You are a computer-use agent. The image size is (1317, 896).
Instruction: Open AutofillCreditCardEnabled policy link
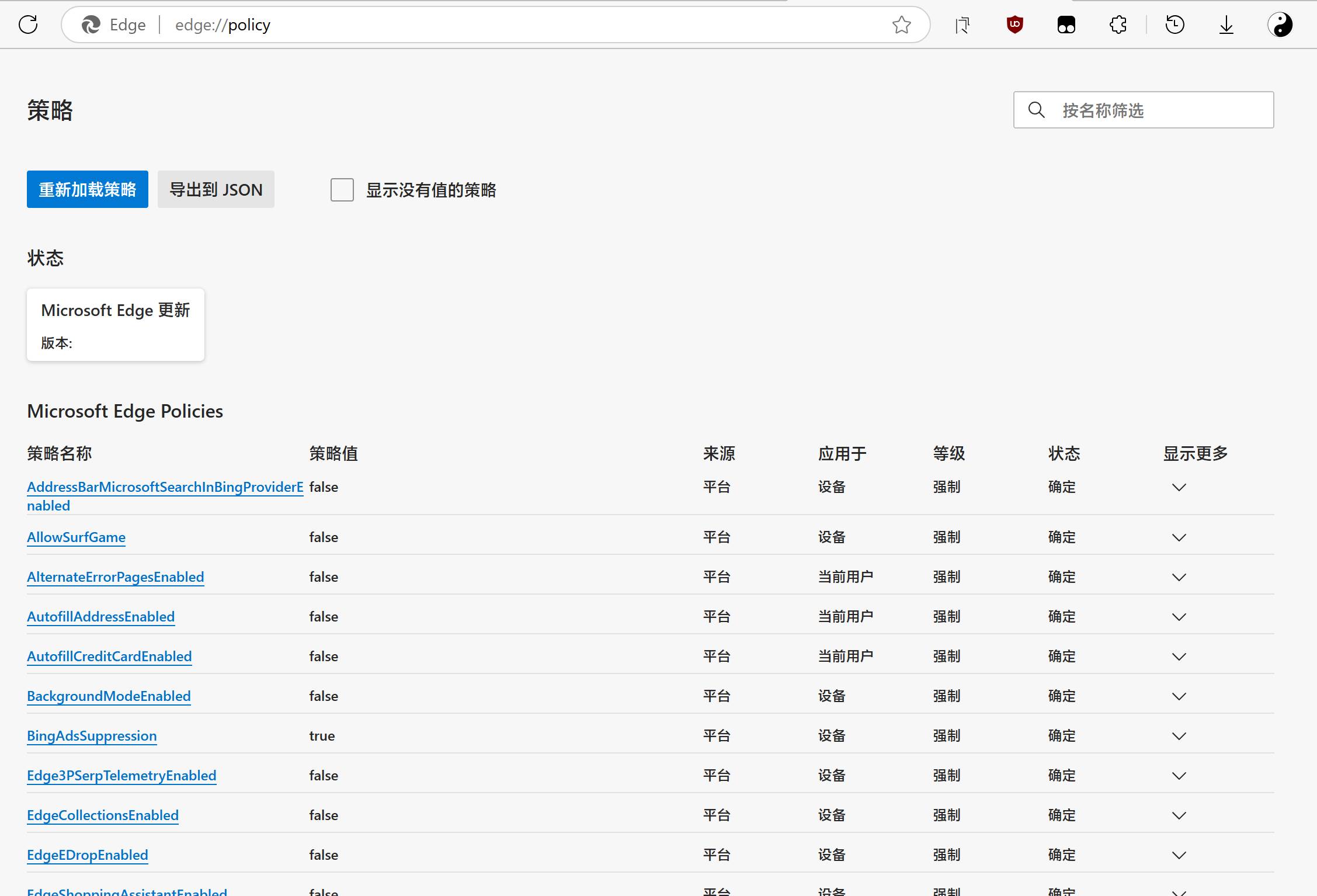109,656
